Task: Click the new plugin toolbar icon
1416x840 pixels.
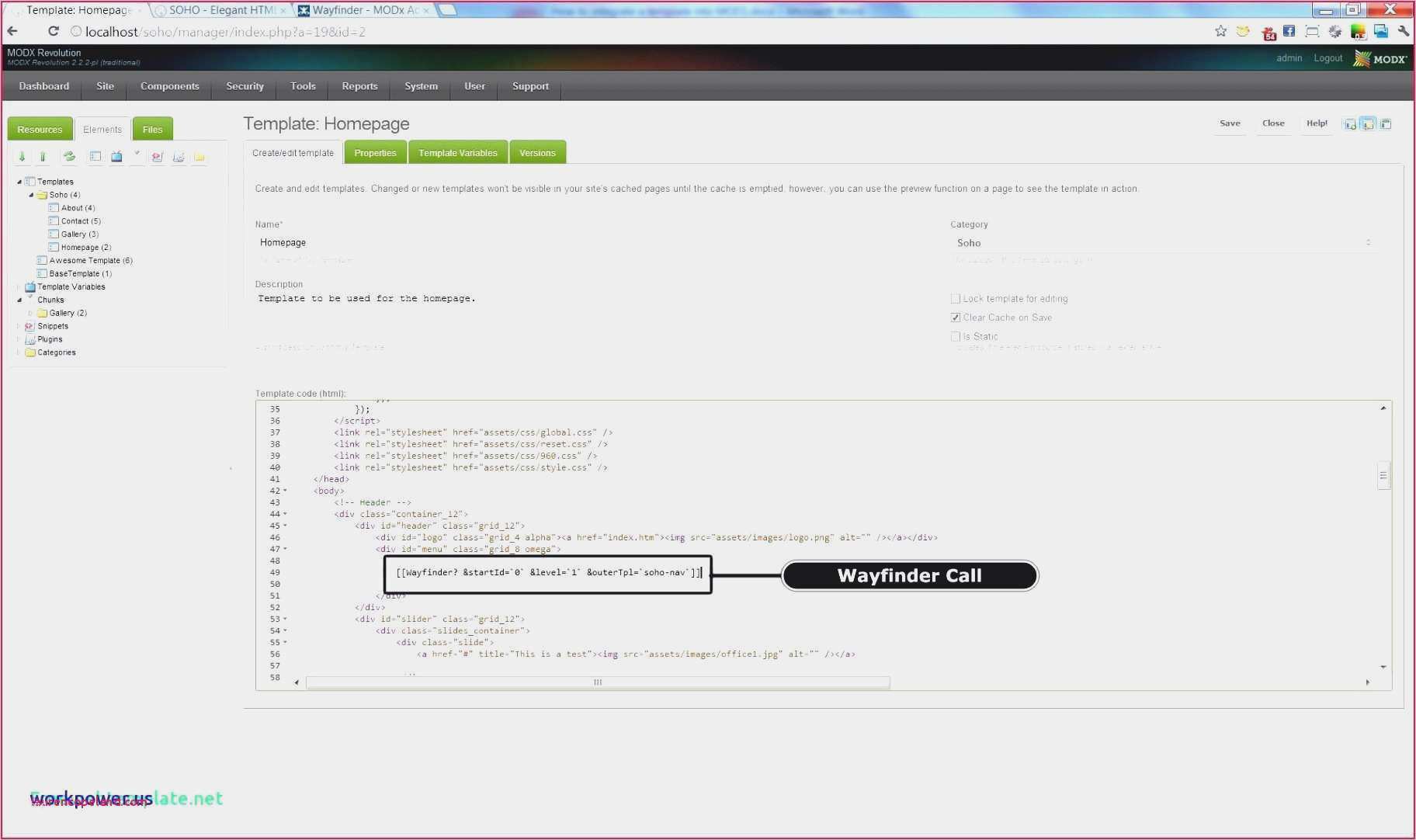Action: 179,157
